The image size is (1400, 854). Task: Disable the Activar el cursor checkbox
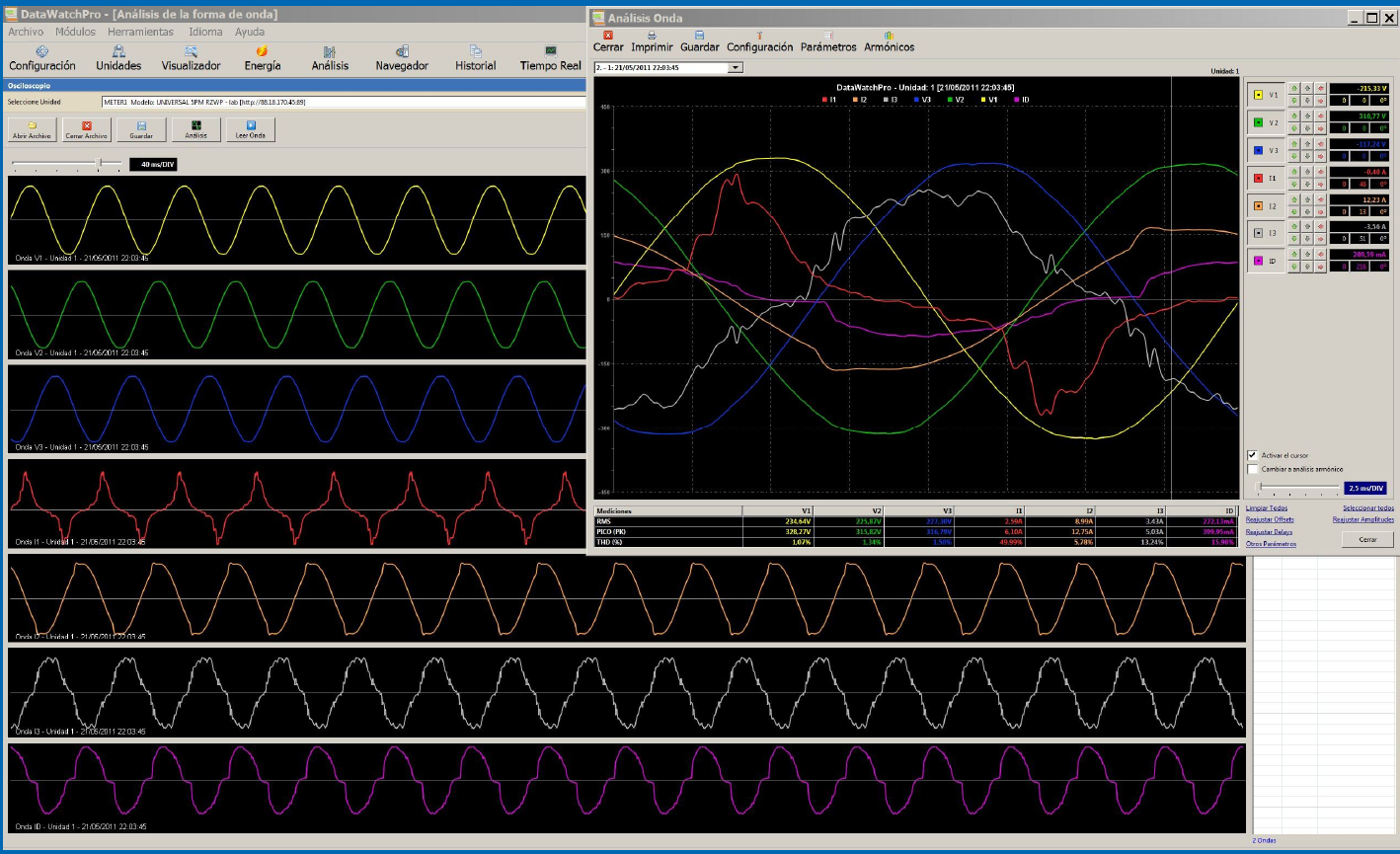(1253, 455)
